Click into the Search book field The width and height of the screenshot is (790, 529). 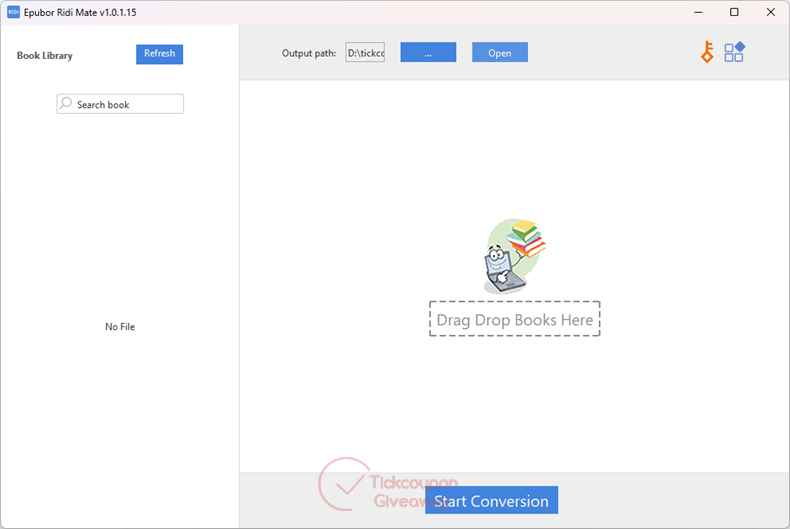[120, 104]
